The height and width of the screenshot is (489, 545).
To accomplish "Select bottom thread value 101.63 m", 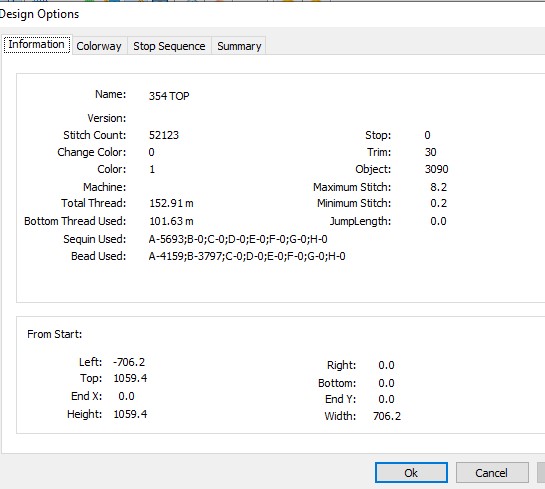I will tap(171, 221).
